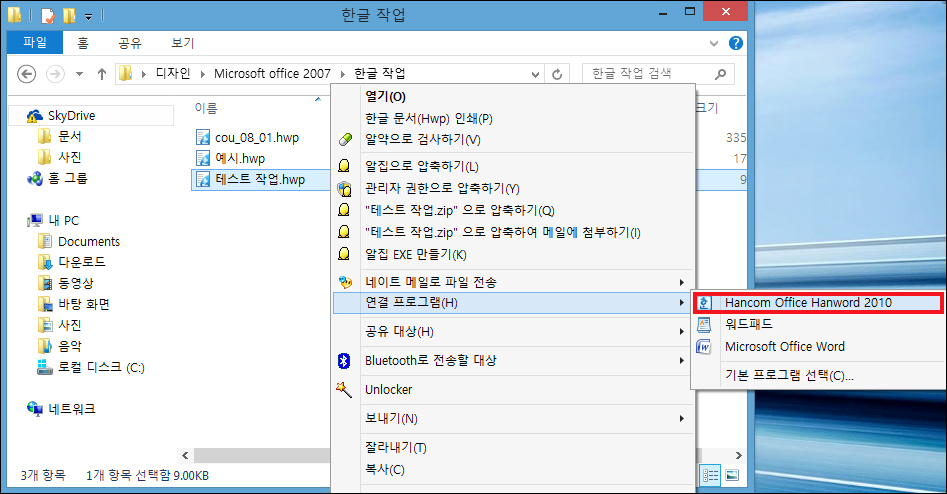Click the 이름 column header
Screen dimensions: 947x494
(x=206, y=108)
